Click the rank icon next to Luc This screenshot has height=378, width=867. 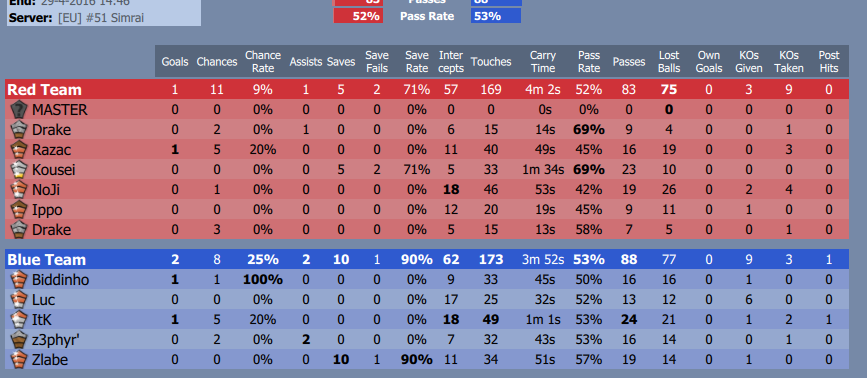(19, 300)
